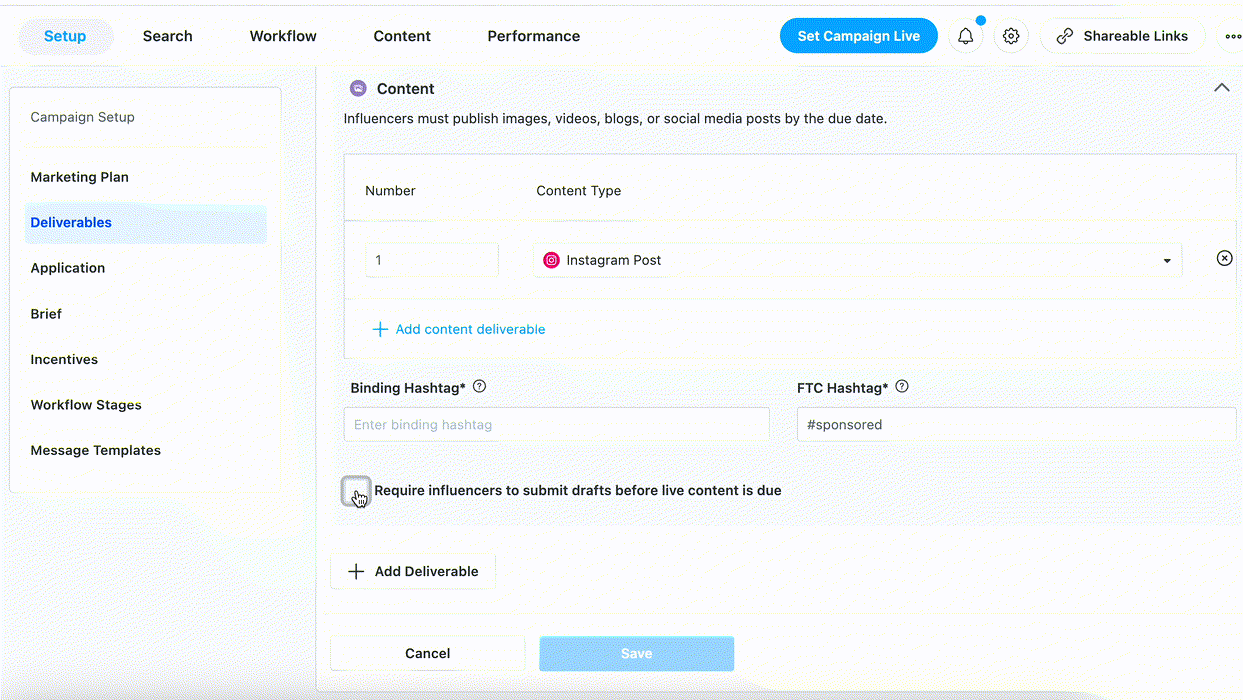The height and width of the screenshot is (700, 1243).
Task: Click the purple Content section icon
Action: [358, 88]
